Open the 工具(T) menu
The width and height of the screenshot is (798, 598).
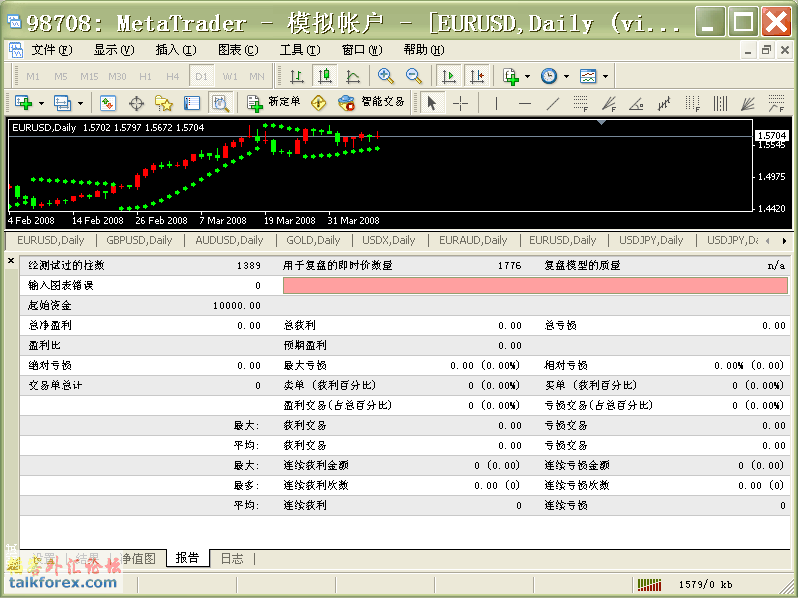(300, 50)
